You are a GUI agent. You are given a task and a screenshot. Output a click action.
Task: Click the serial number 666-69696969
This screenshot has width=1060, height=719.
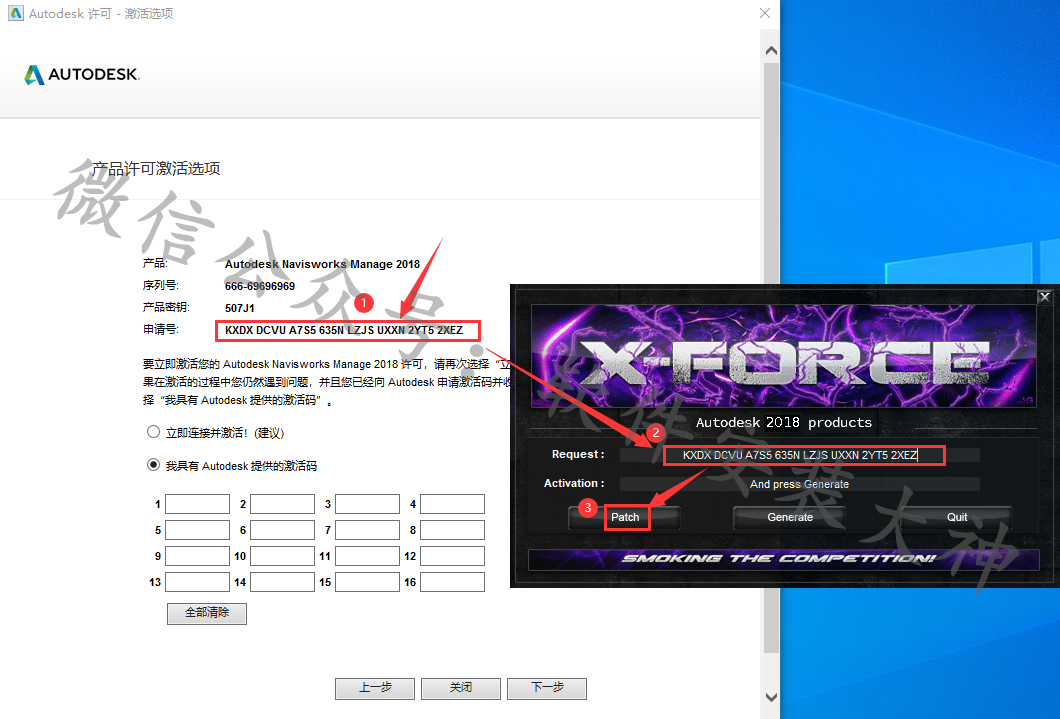260,286
